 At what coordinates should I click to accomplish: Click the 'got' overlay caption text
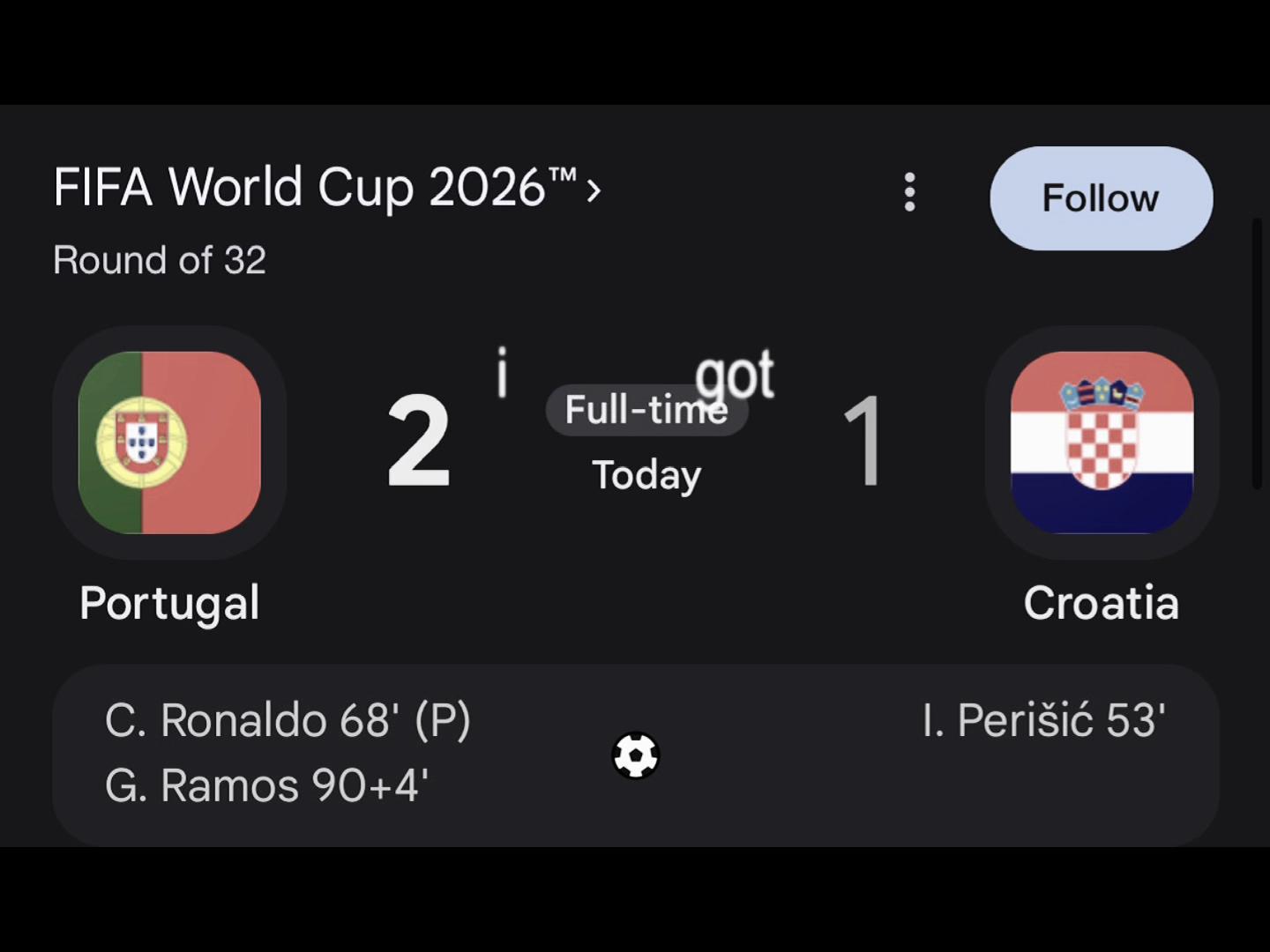point(735,374)
